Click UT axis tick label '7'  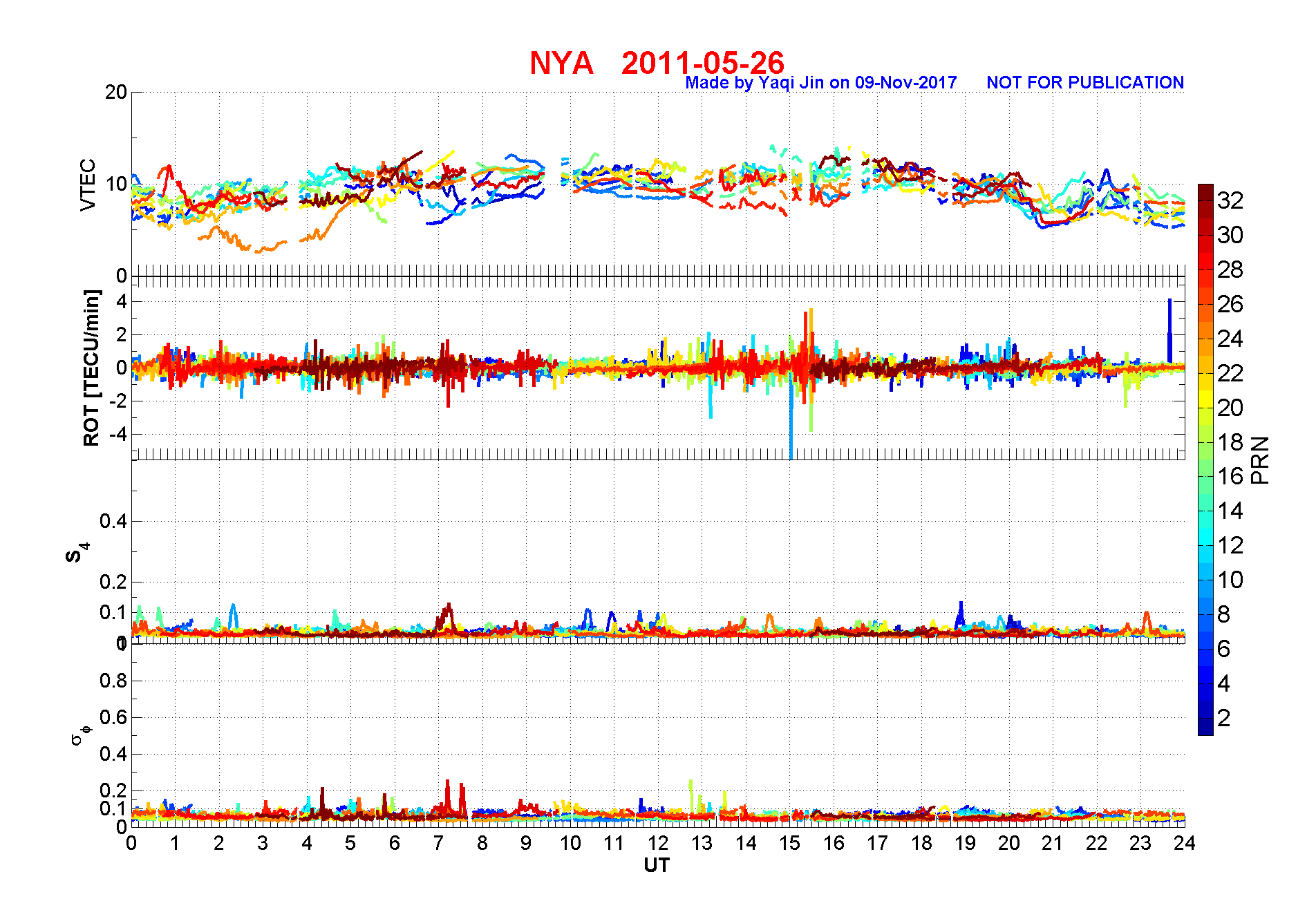click(x=438, y=843)
